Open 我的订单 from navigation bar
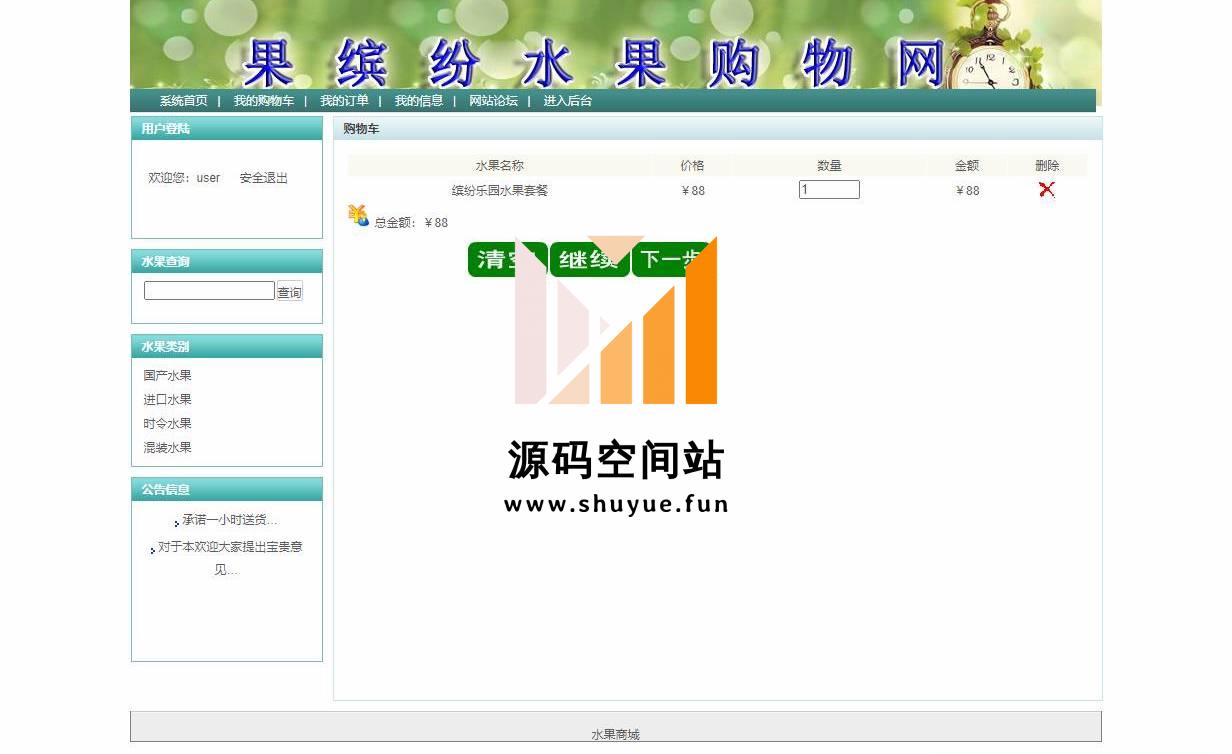Viewport: 1232px width, 754px height. pos(344,101)
